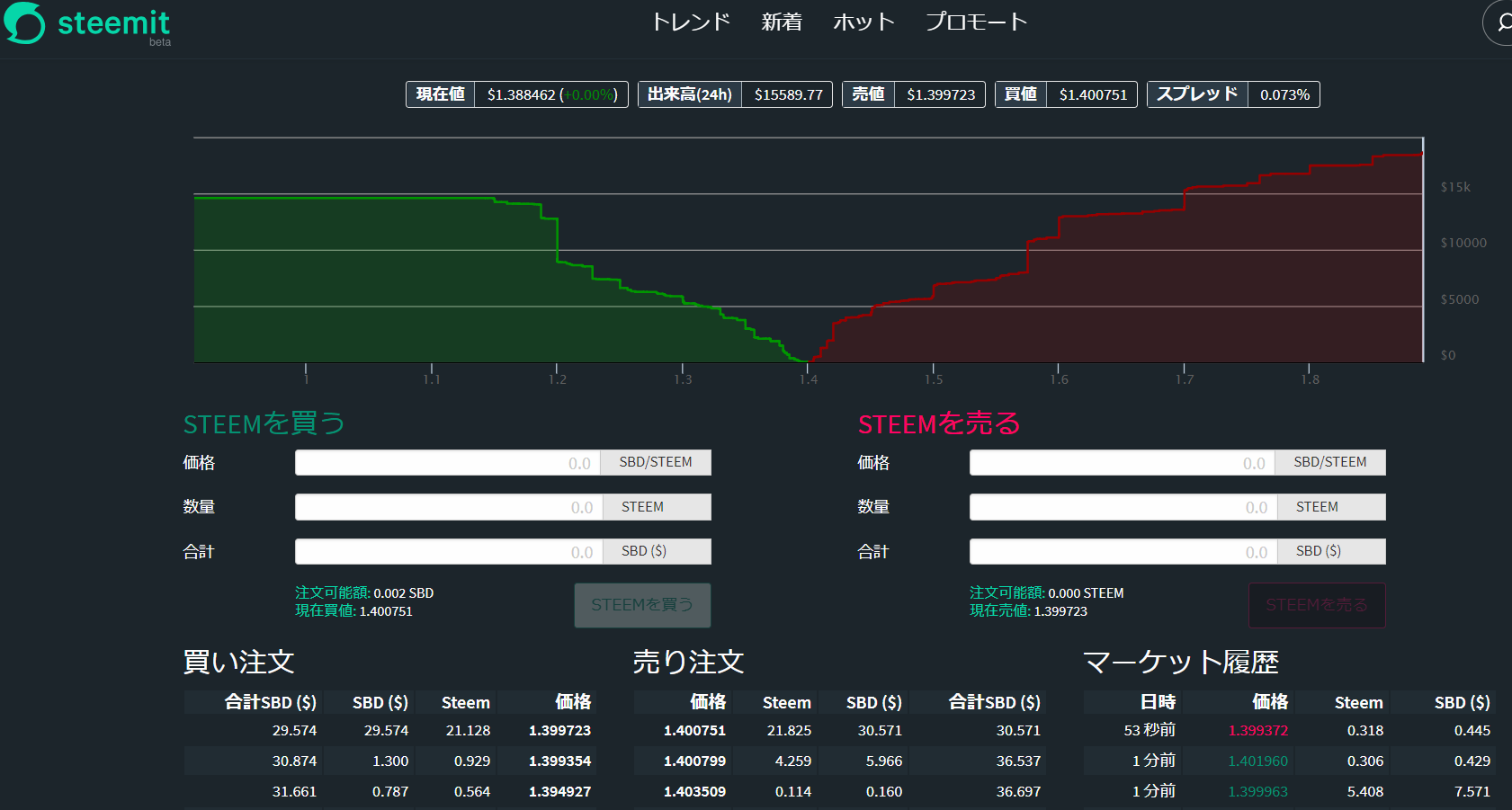Open the トレンド tab
Screen dimensions: 1512x810
click(691, 22)
